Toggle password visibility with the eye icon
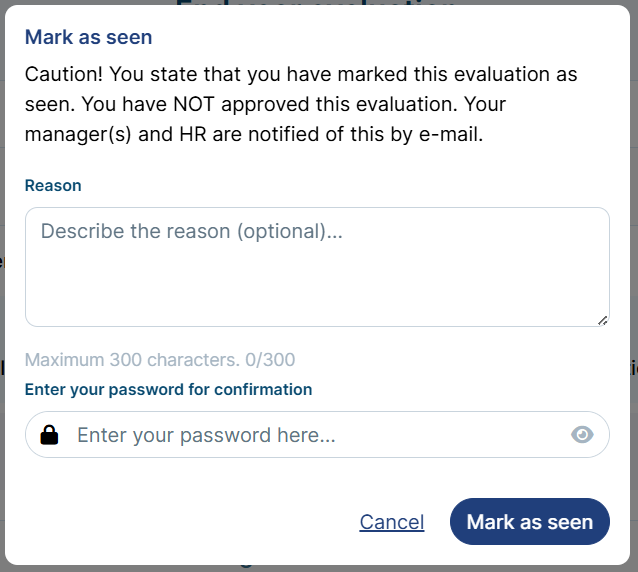The image size is (638, 572). tap(582, 434)
